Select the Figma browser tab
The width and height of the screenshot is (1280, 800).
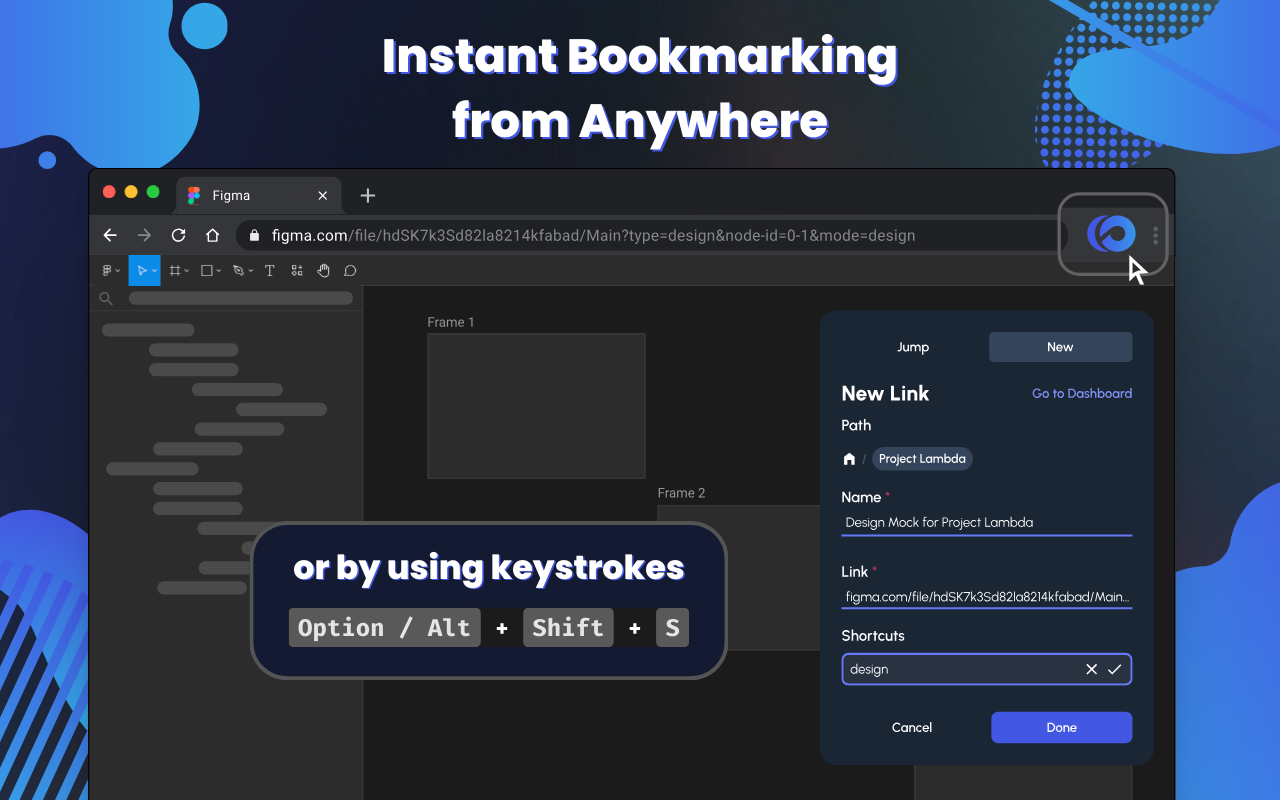tap(258, 195)
